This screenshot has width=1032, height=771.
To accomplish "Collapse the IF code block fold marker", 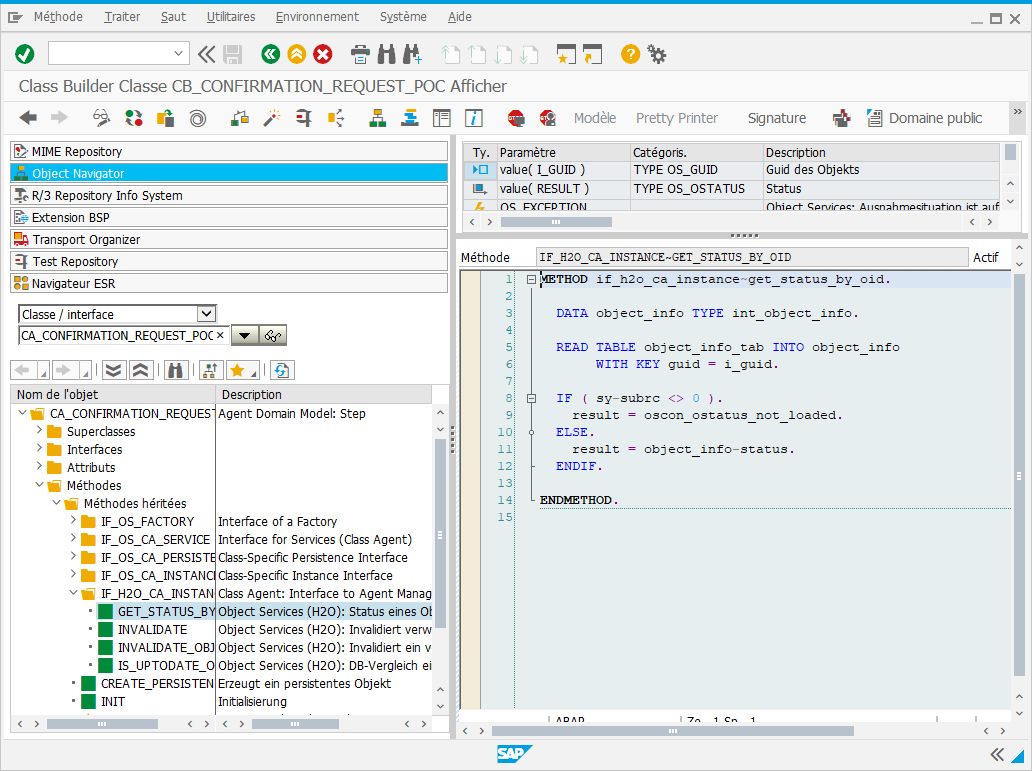I will pyautogui.click(x=531, y=398).
